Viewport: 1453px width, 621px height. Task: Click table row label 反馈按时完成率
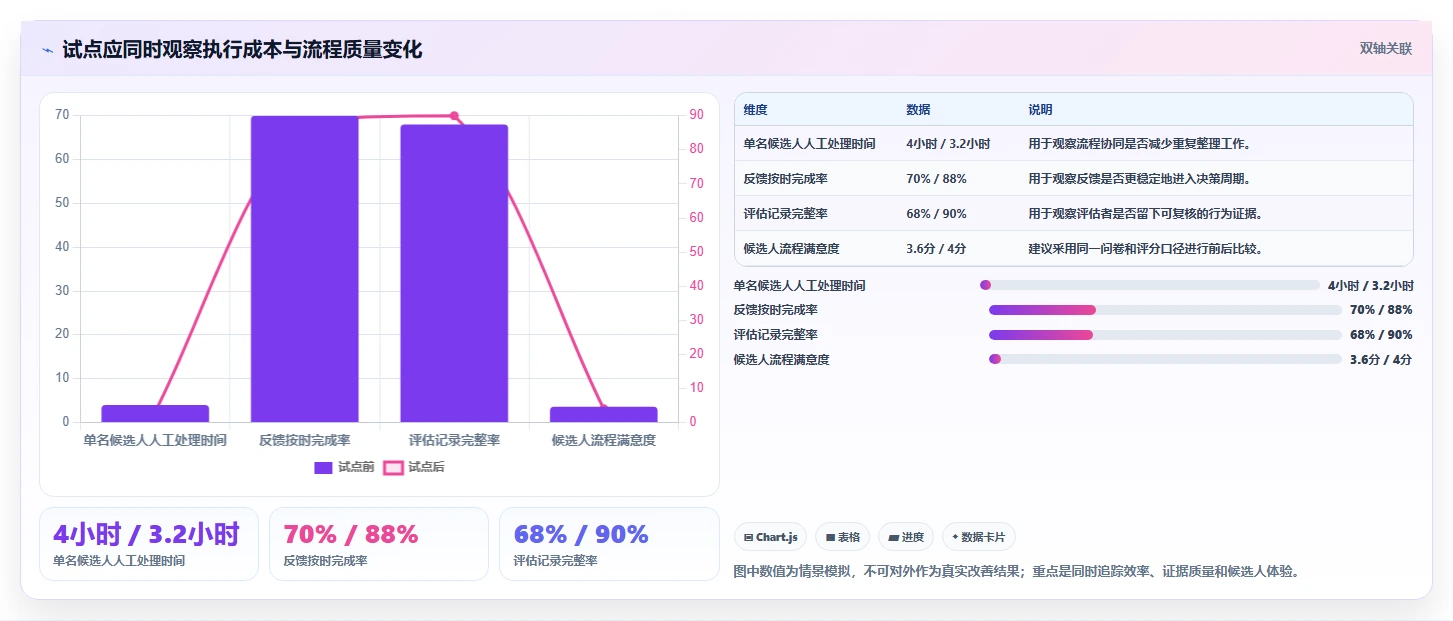pos(785,179)
